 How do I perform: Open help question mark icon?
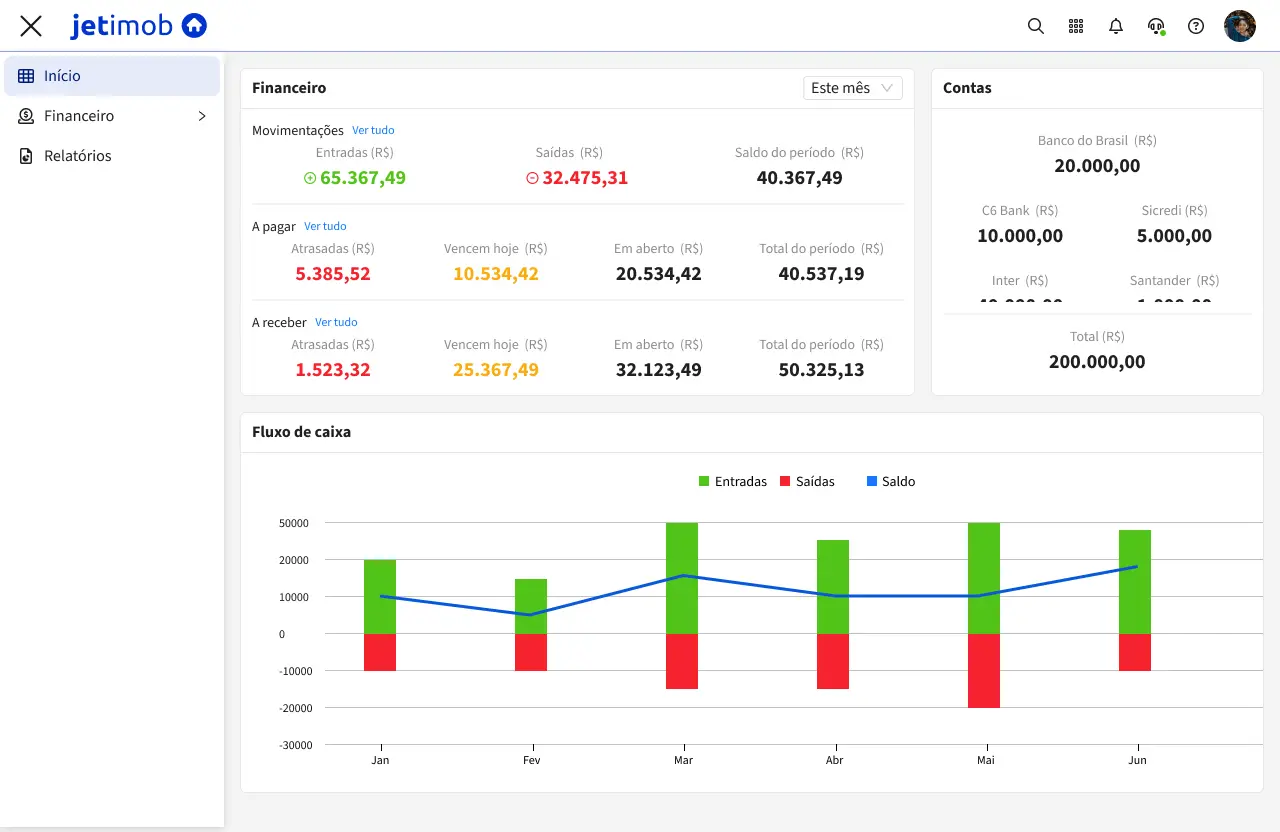(x=1196, y=26)
